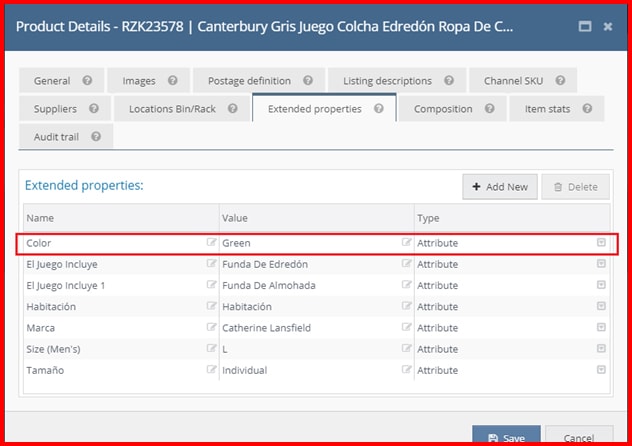Image resolution: width=632 pixels, height=446 pixels.
Task: Edit the Funda De Almohada value icon
Action: pos(407,284)
